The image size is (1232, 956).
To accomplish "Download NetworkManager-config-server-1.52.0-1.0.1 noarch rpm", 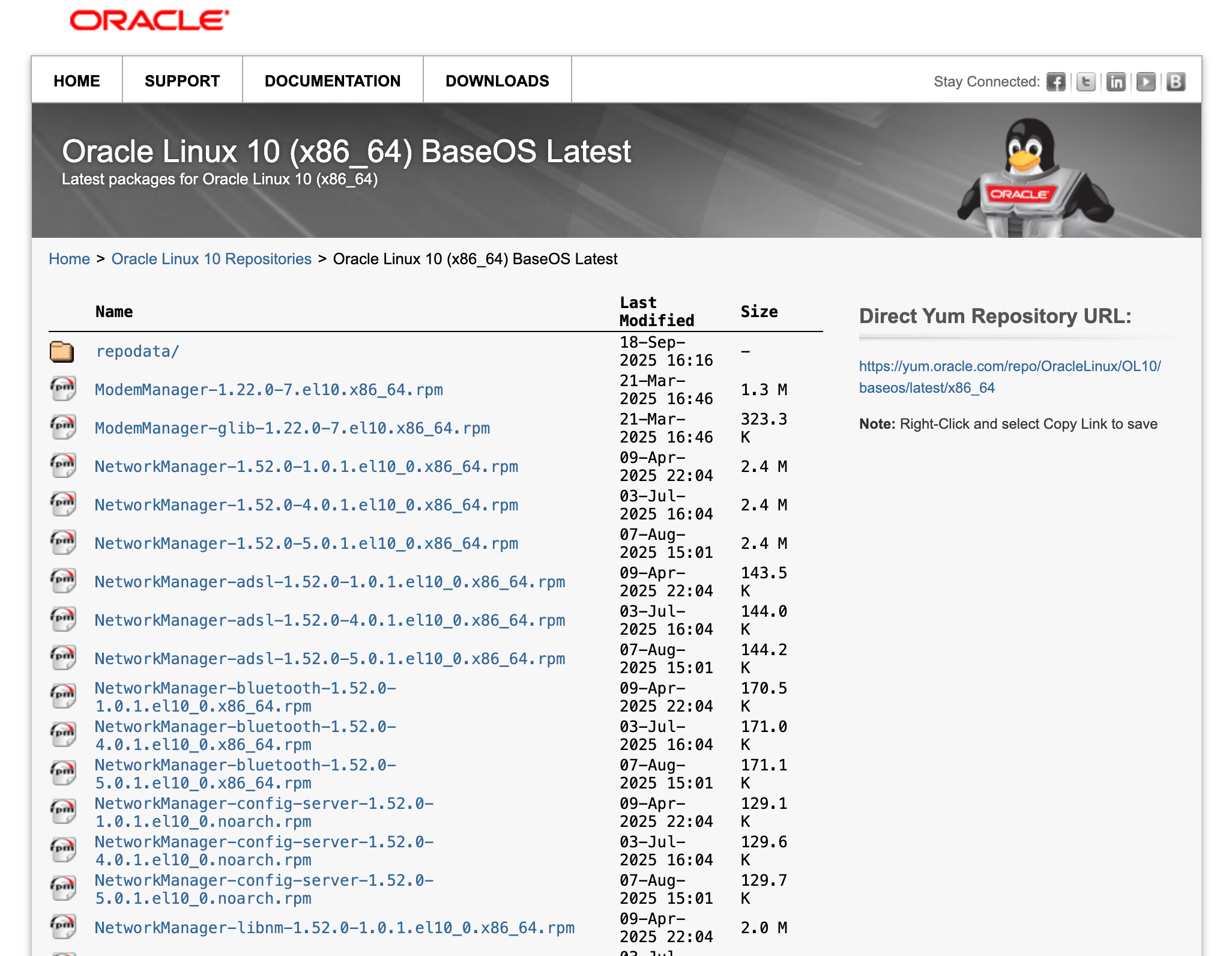I will click(264, 812).
